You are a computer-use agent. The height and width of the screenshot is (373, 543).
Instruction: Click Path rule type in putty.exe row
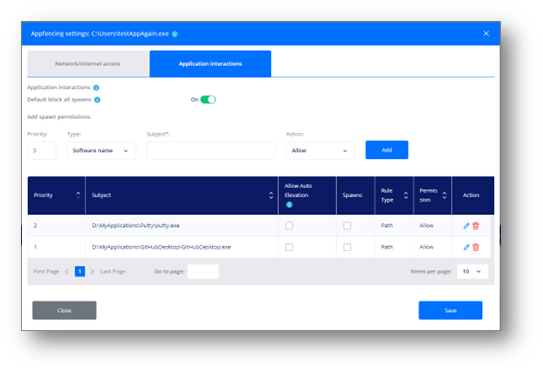(x=387, y=226)
